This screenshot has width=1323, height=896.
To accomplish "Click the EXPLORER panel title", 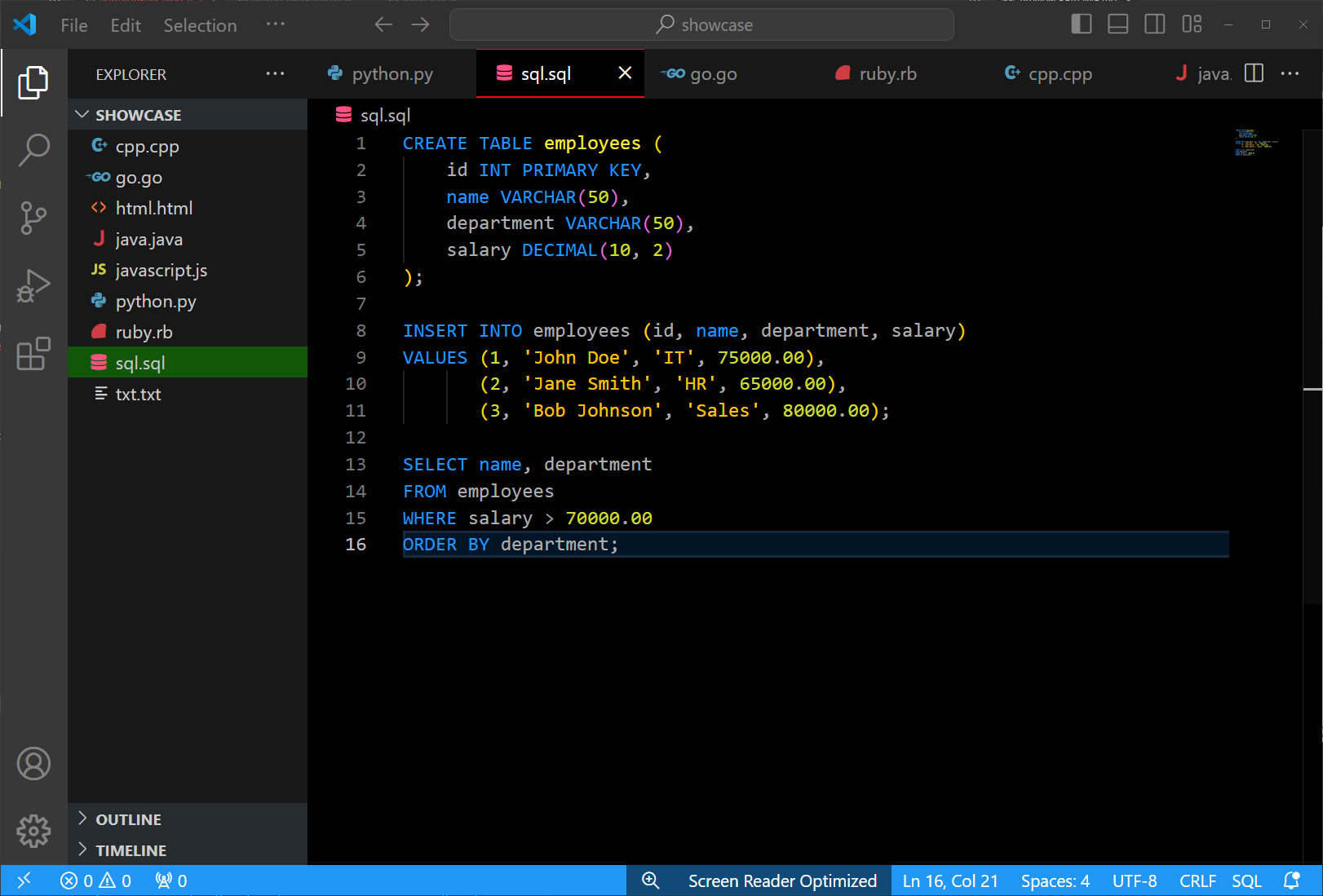I will click(x=131, y=74).
